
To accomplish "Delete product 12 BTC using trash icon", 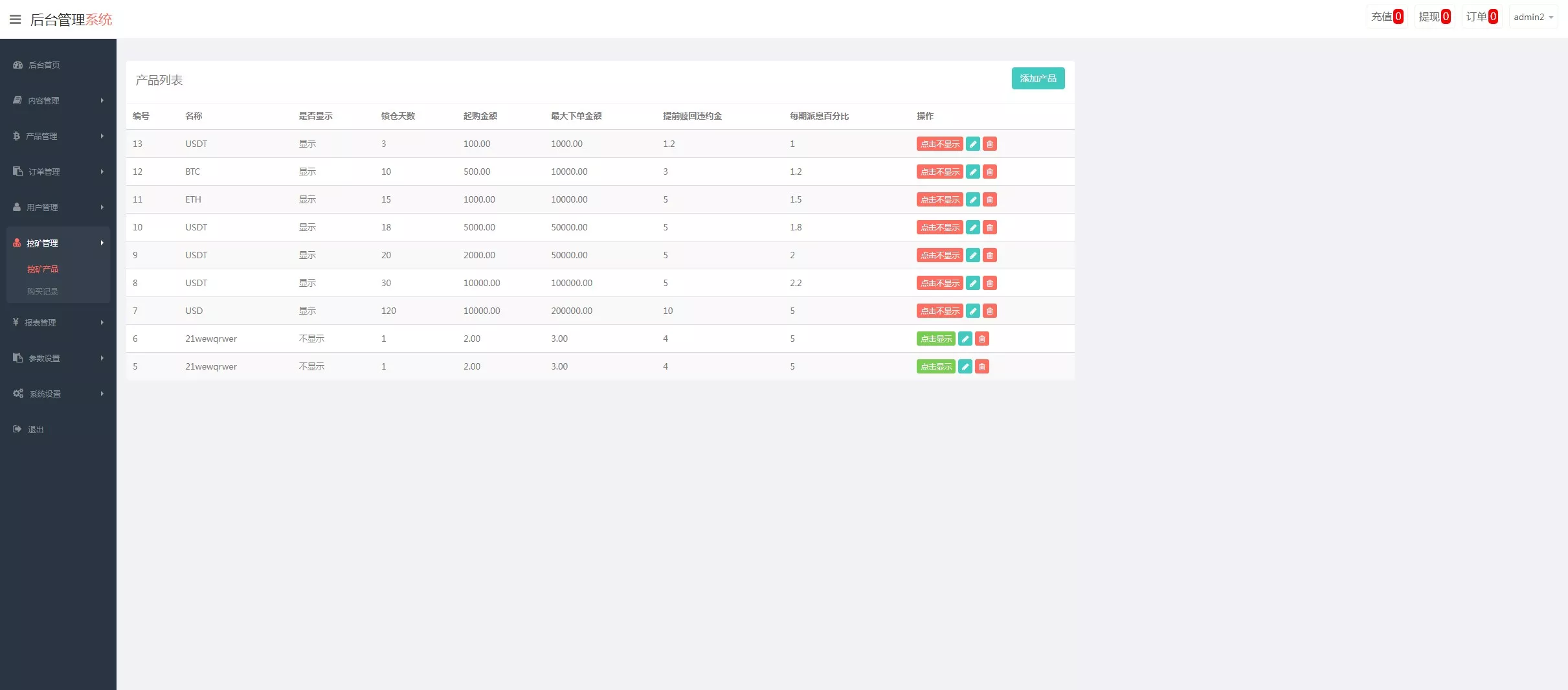I will point(989,172).
